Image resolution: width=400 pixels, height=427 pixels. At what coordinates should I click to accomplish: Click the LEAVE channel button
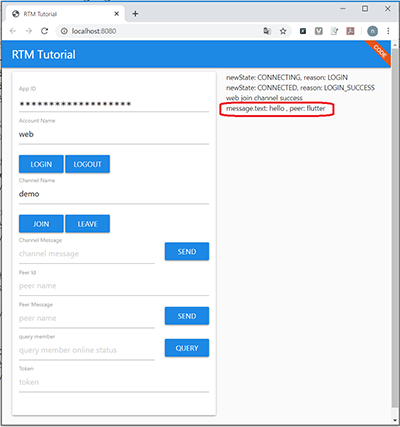pos(87,224)
